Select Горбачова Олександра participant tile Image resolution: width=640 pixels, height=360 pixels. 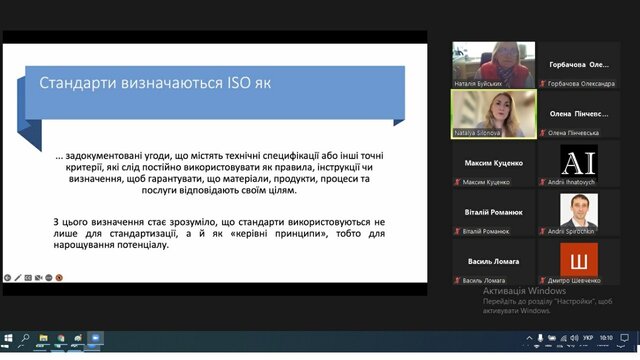tap(579, 64)
